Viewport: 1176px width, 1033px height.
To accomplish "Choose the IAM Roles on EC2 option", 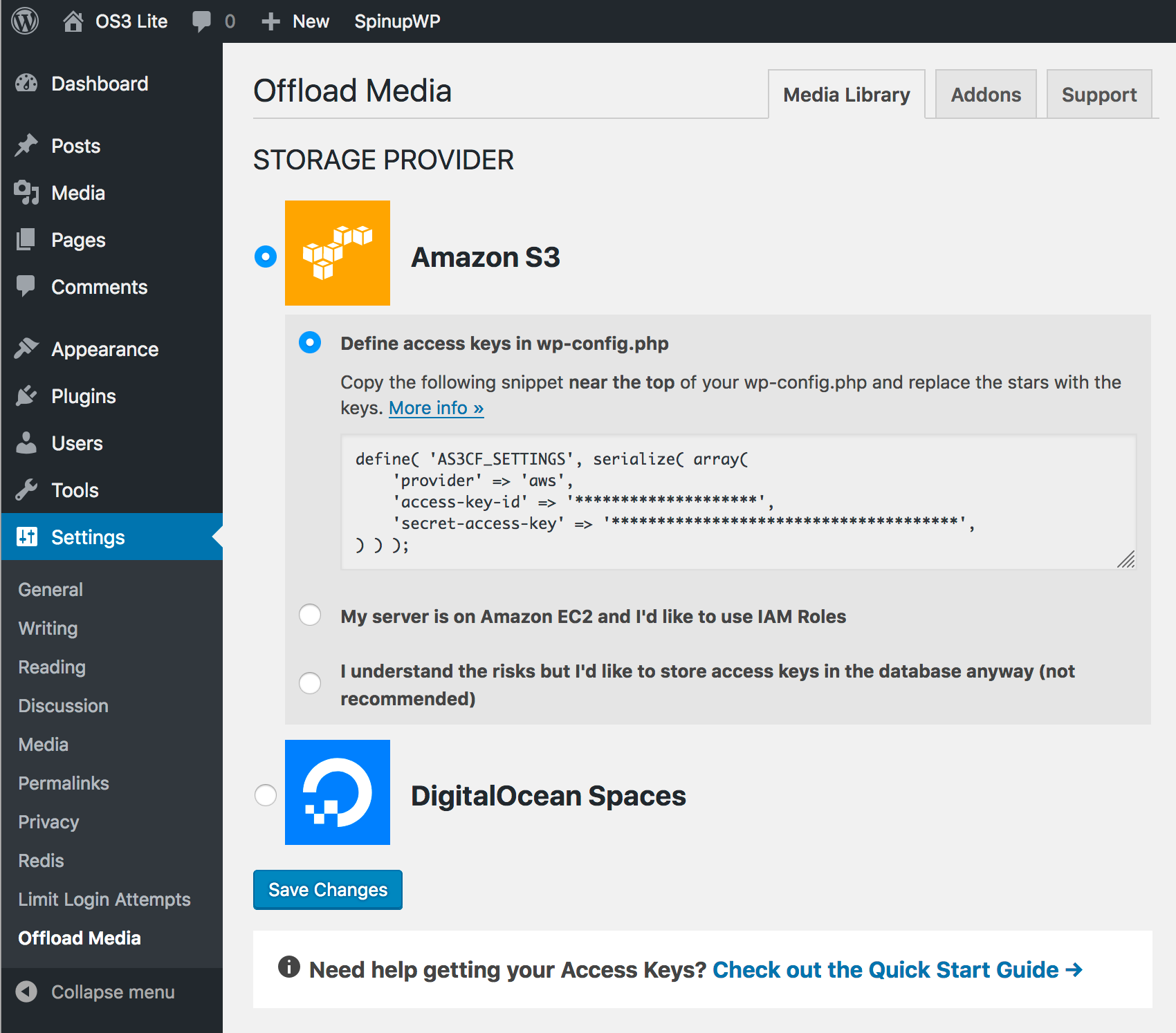I will tap(310, 615).
